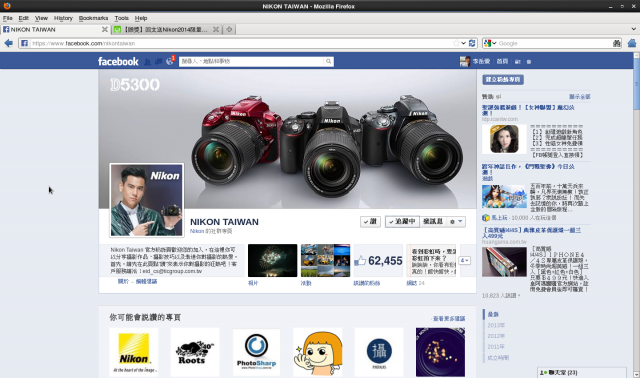The width and height of the screenshot is (640, 378).
Task: Open a new tab with the plus button
Action: tap(229, 29)
